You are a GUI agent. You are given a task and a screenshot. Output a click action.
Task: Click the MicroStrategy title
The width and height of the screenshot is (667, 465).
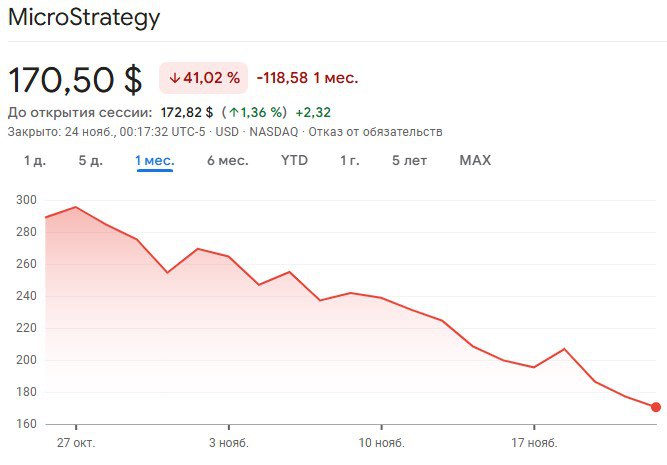pyautogui.click(x=83, y=18)
